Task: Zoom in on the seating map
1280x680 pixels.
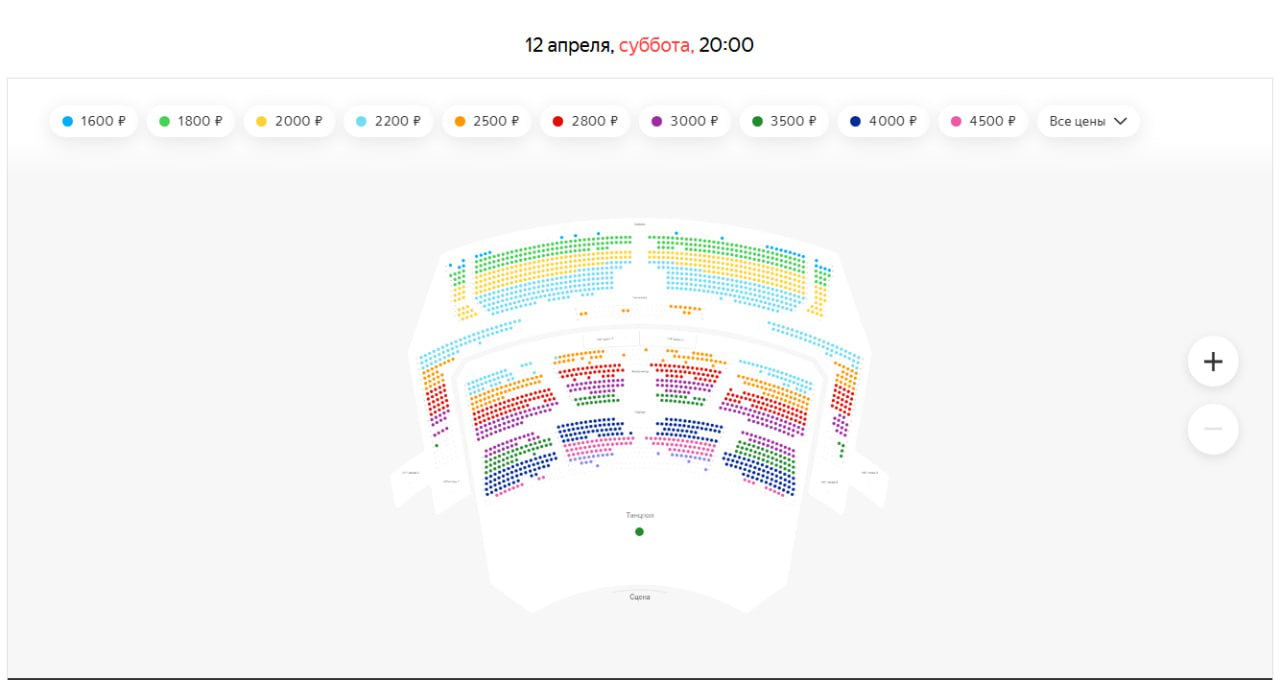Action: click(x=1213, y=362)
